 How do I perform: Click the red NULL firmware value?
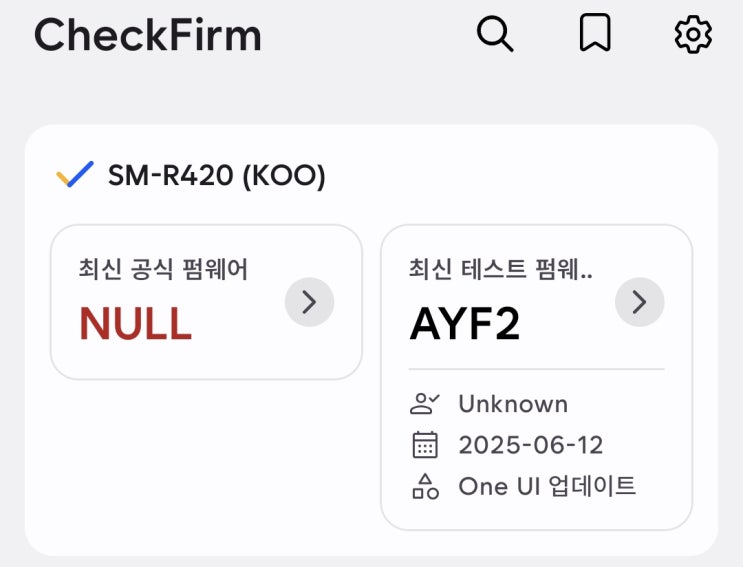[x=135, y=324]
